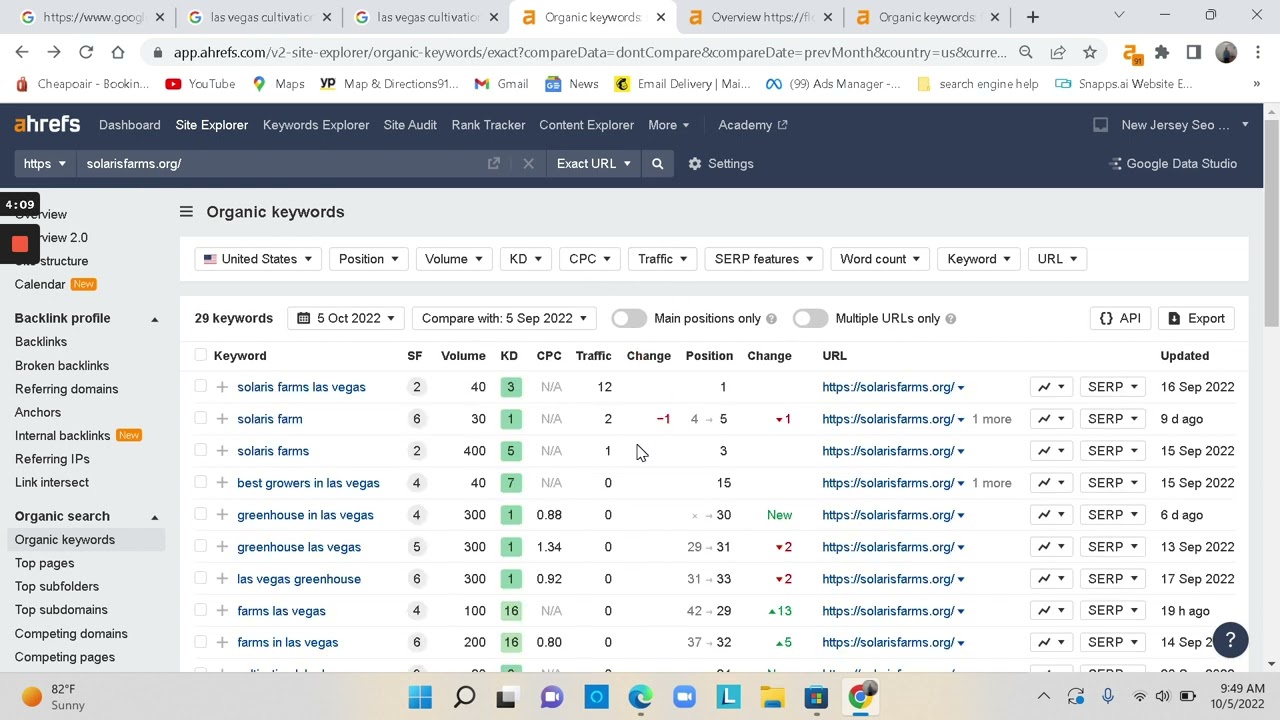Open the help question mark bubble
1280x720 pixels.
(x=1231, y=639)
